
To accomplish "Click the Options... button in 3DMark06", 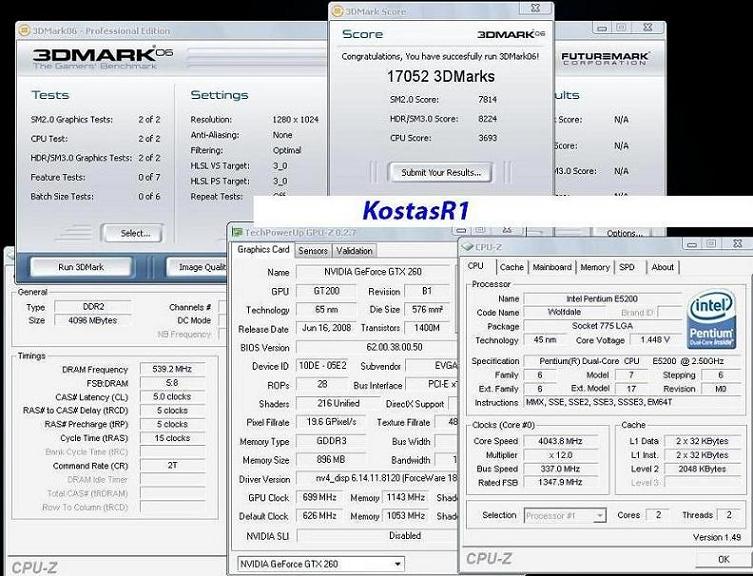I will click(624, 233).
